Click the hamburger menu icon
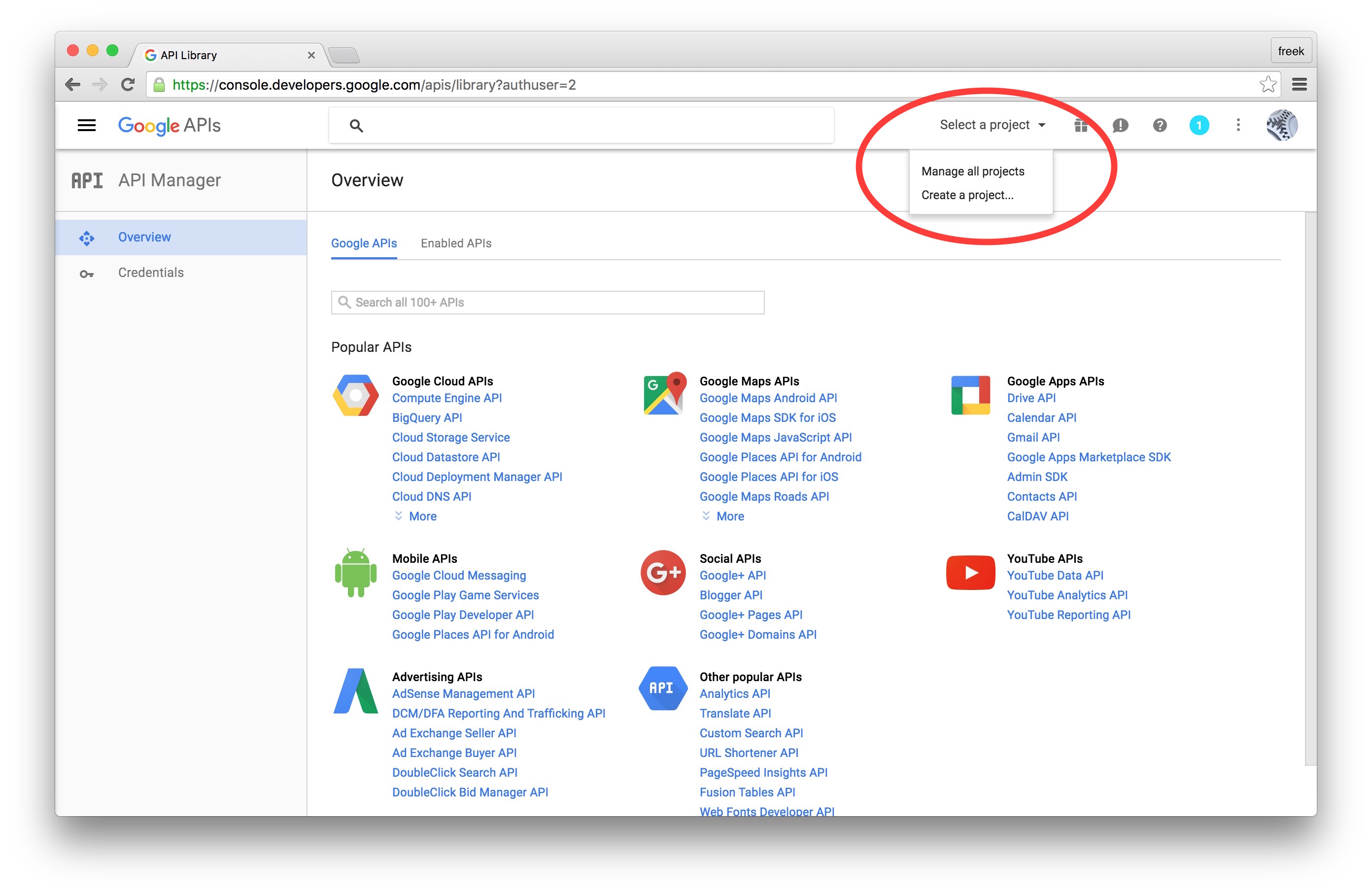 (x=87, y=124)
